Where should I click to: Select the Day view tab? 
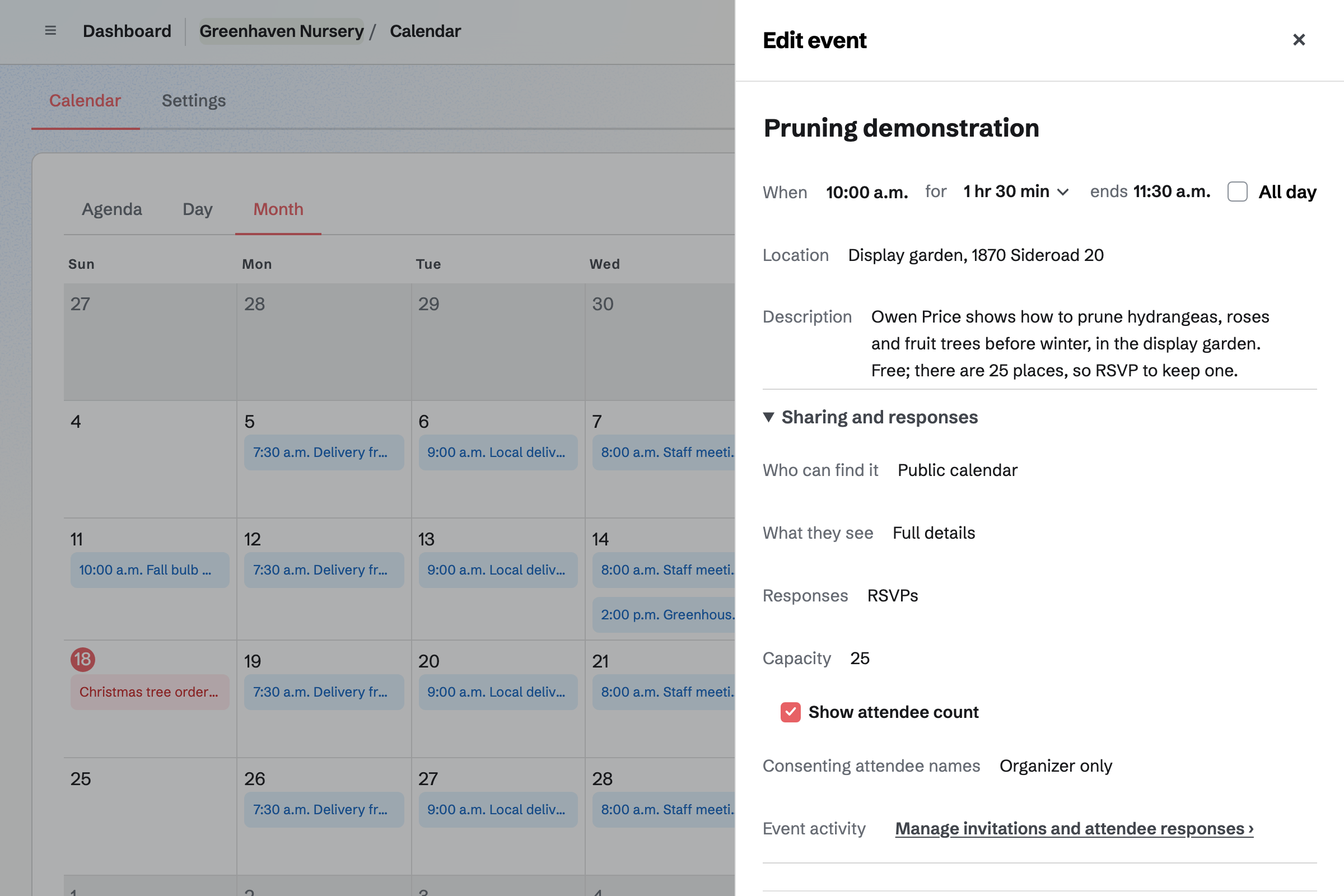coord(197,209)
